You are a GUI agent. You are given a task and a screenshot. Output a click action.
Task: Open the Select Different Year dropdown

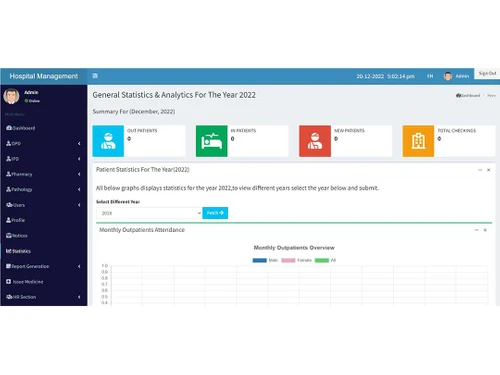coord(149,213)
